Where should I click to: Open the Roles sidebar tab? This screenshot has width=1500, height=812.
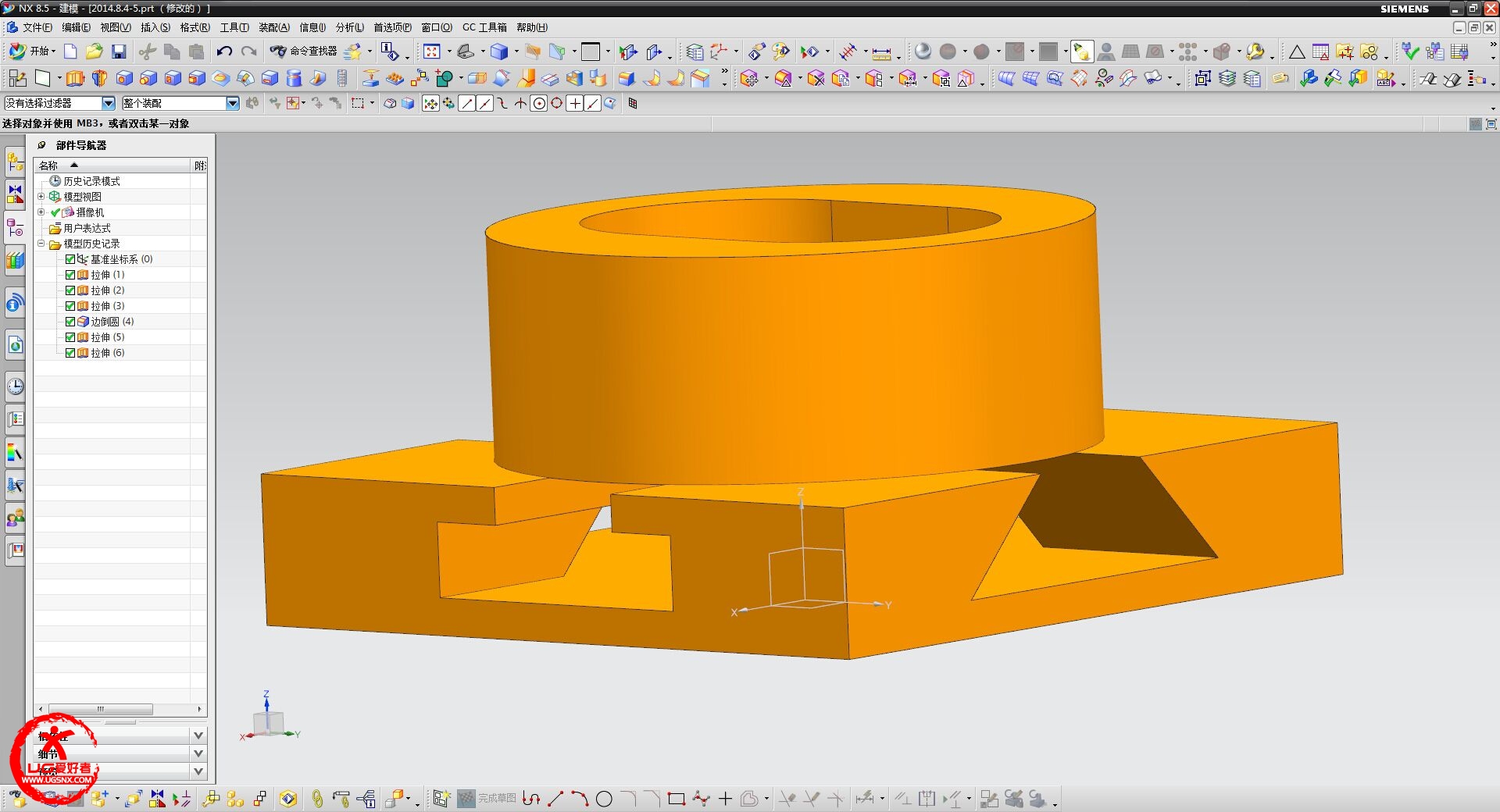click(x=15, y=517)
